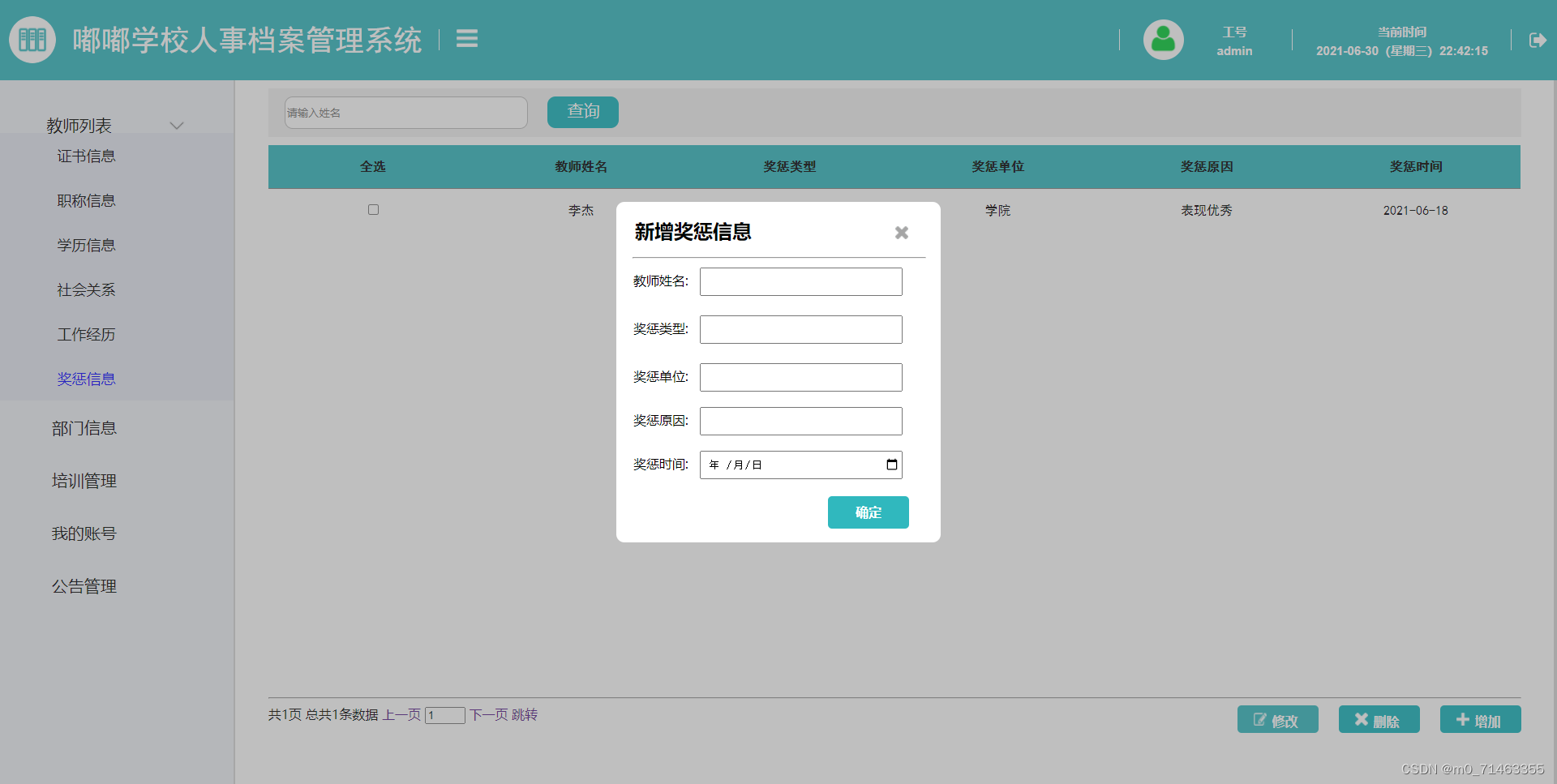Image resolution: width=1557 pixels, height=784 pixels.
Task: Click the 上一页 link
Action: (401, 715)
